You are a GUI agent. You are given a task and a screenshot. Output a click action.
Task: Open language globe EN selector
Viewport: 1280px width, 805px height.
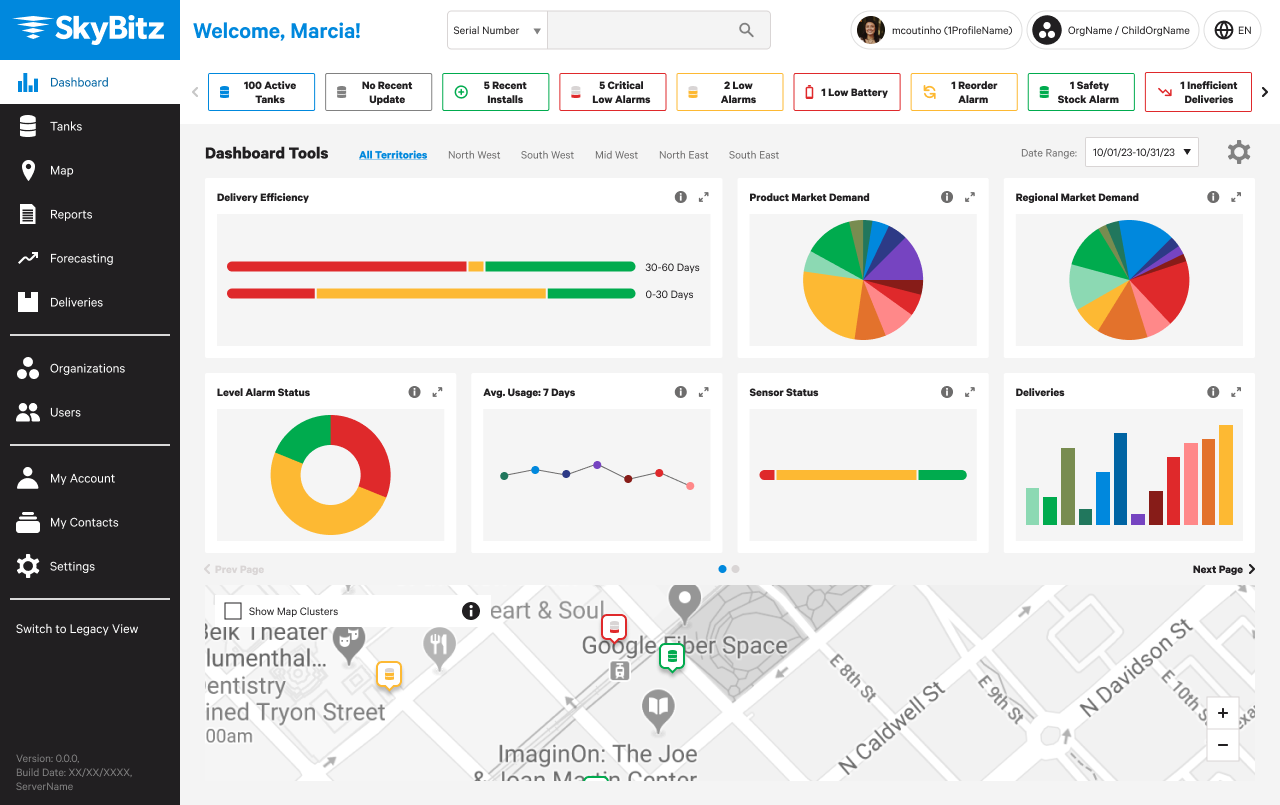coord(1232,30)
